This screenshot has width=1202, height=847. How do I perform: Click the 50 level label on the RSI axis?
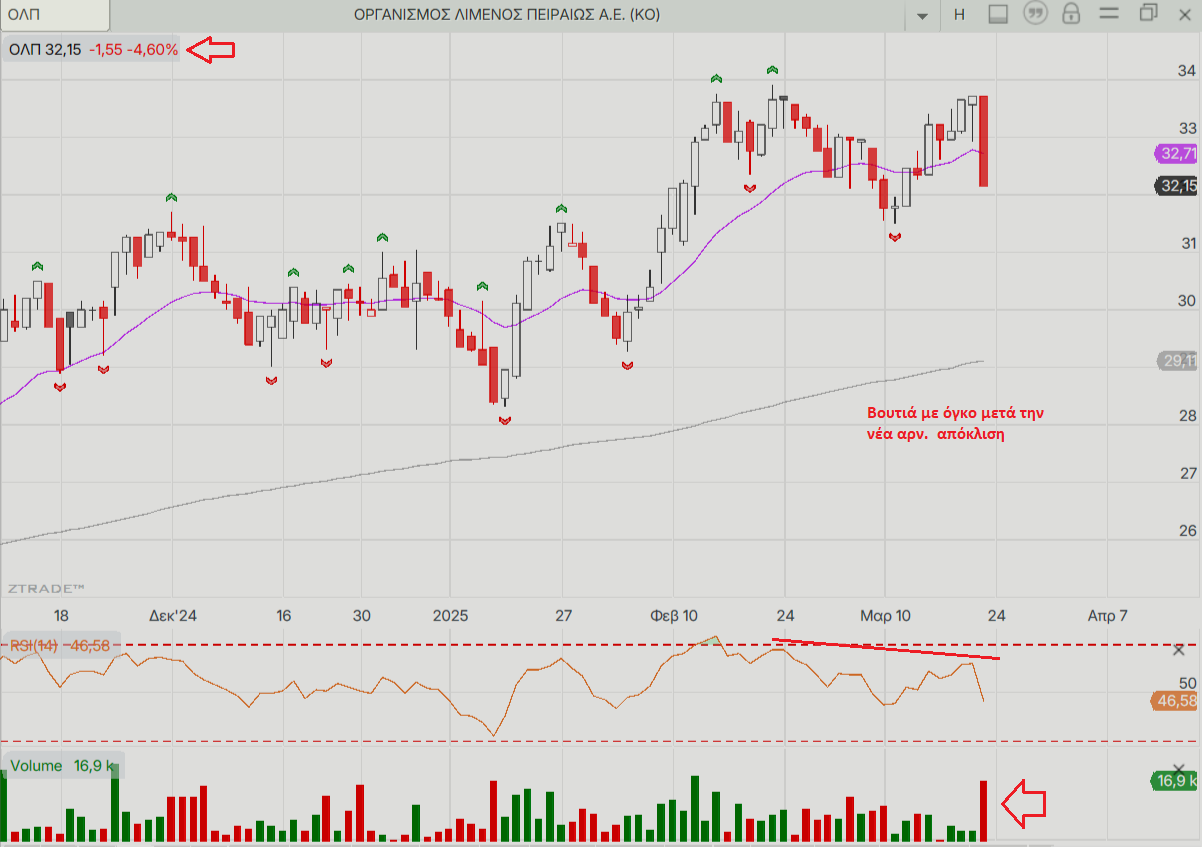(x=1186, y=683)
